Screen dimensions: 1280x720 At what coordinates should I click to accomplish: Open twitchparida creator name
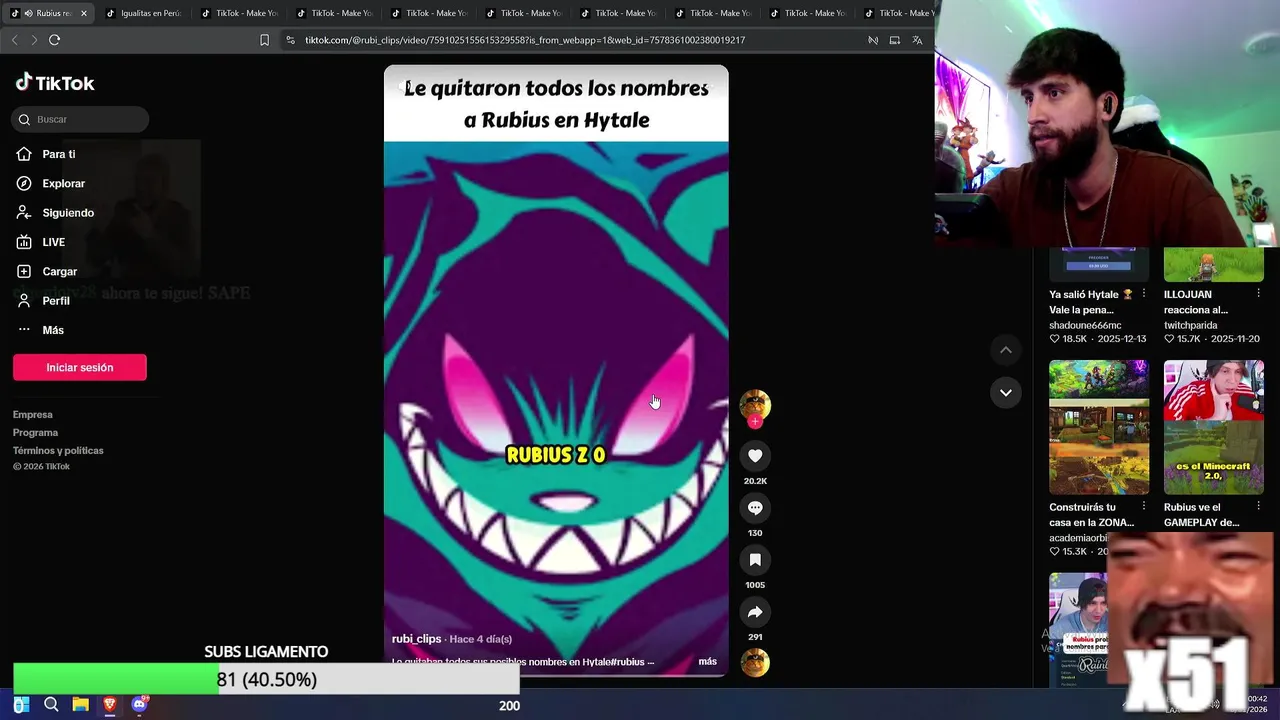1191,325
